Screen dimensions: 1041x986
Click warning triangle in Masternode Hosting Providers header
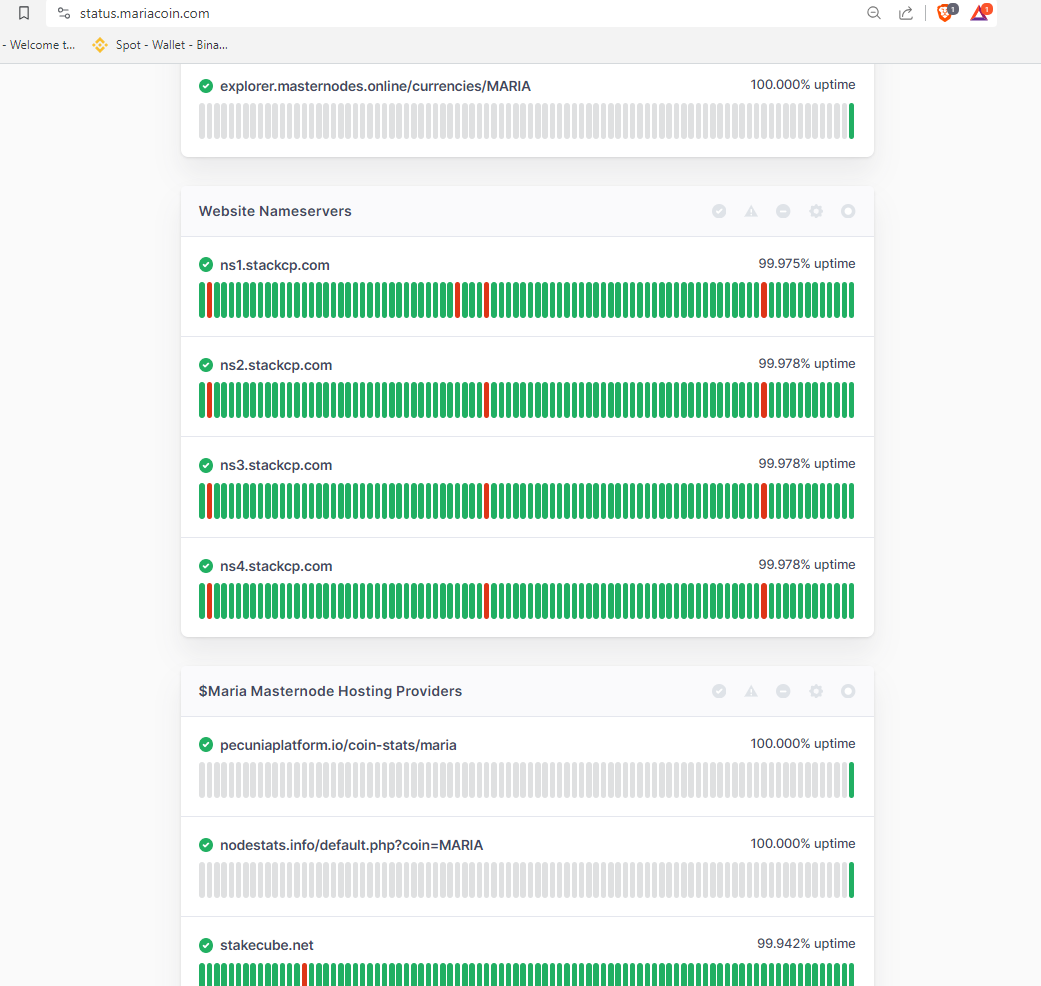point(751,691)
